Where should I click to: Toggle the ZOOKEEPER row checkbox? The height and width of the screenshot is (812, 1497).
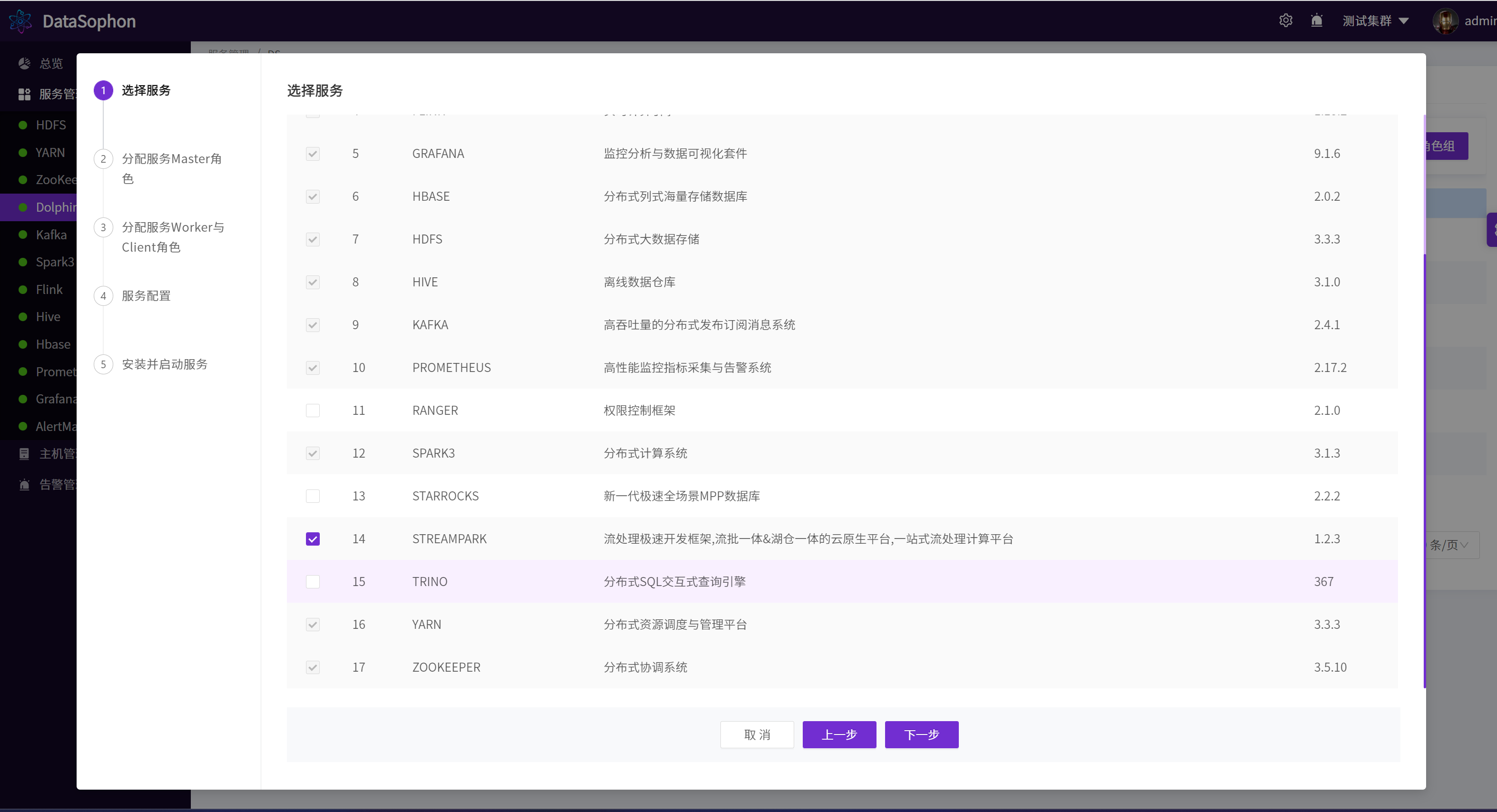click(x=313, y=667)
